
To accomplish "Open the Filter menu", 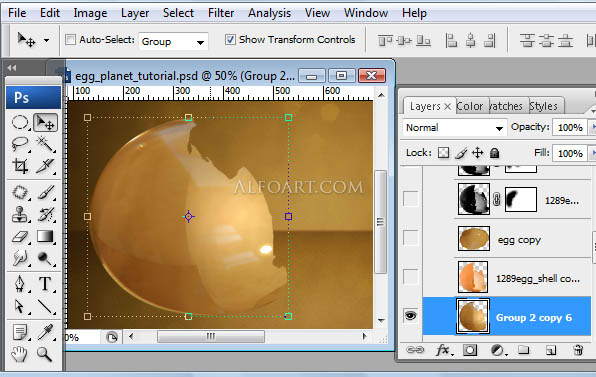I will coord(221,13).
